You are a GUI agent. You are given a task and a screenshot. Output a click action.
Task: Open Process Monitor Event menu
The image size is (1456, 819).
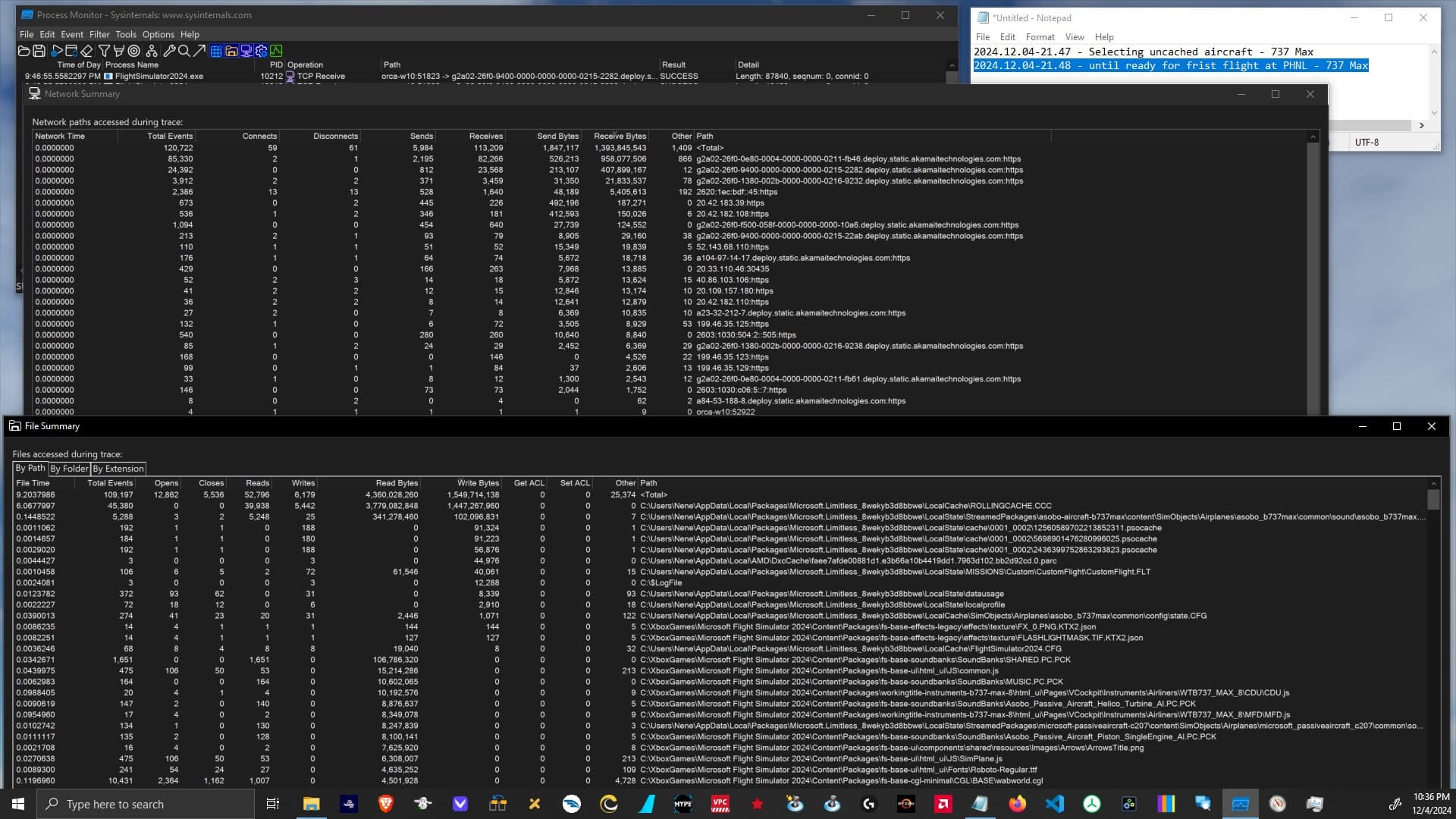(x=72, y=34)
